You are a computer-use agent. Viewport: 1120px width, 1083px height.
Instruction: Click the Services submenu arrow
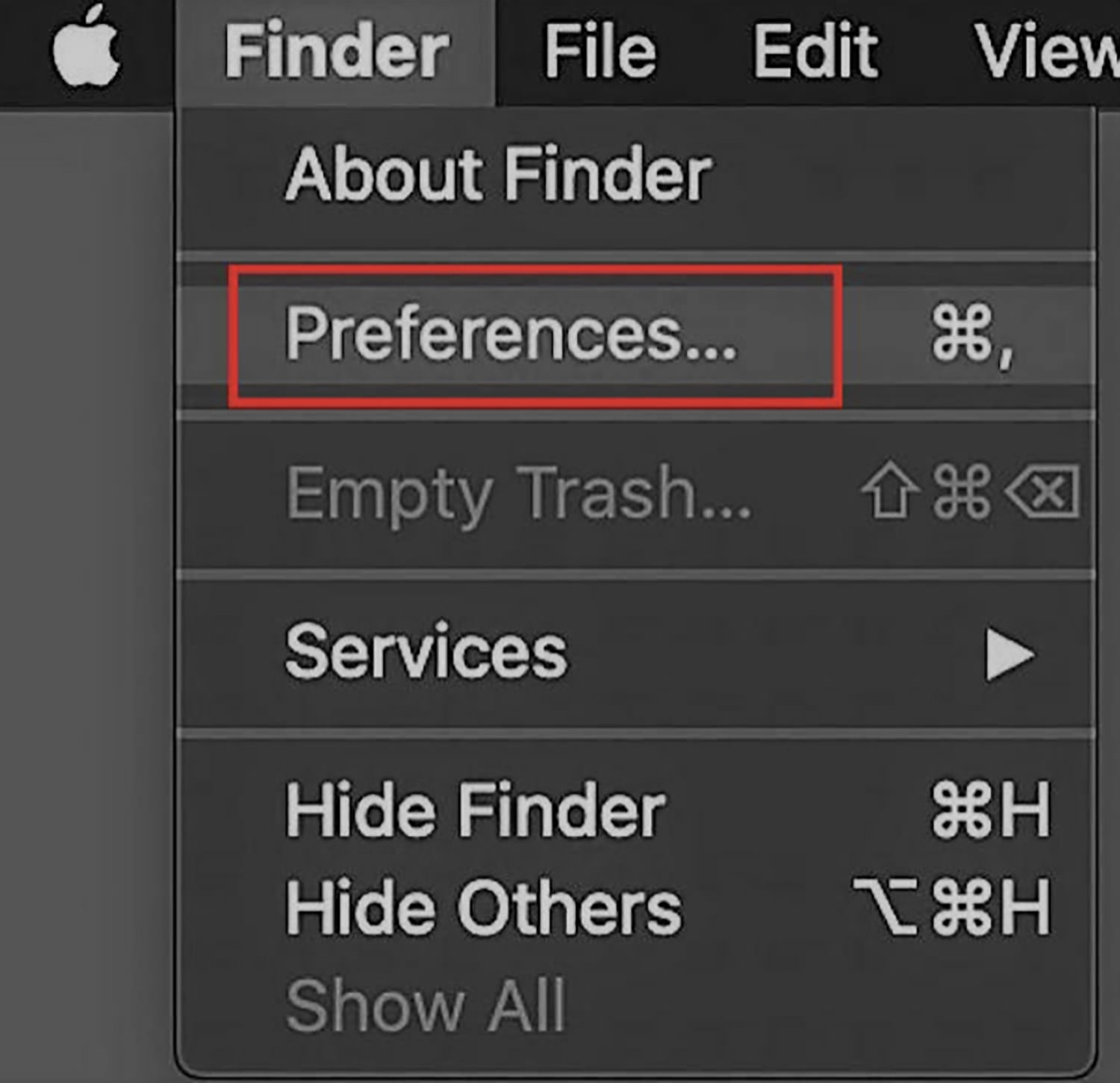click(1010, 654)
